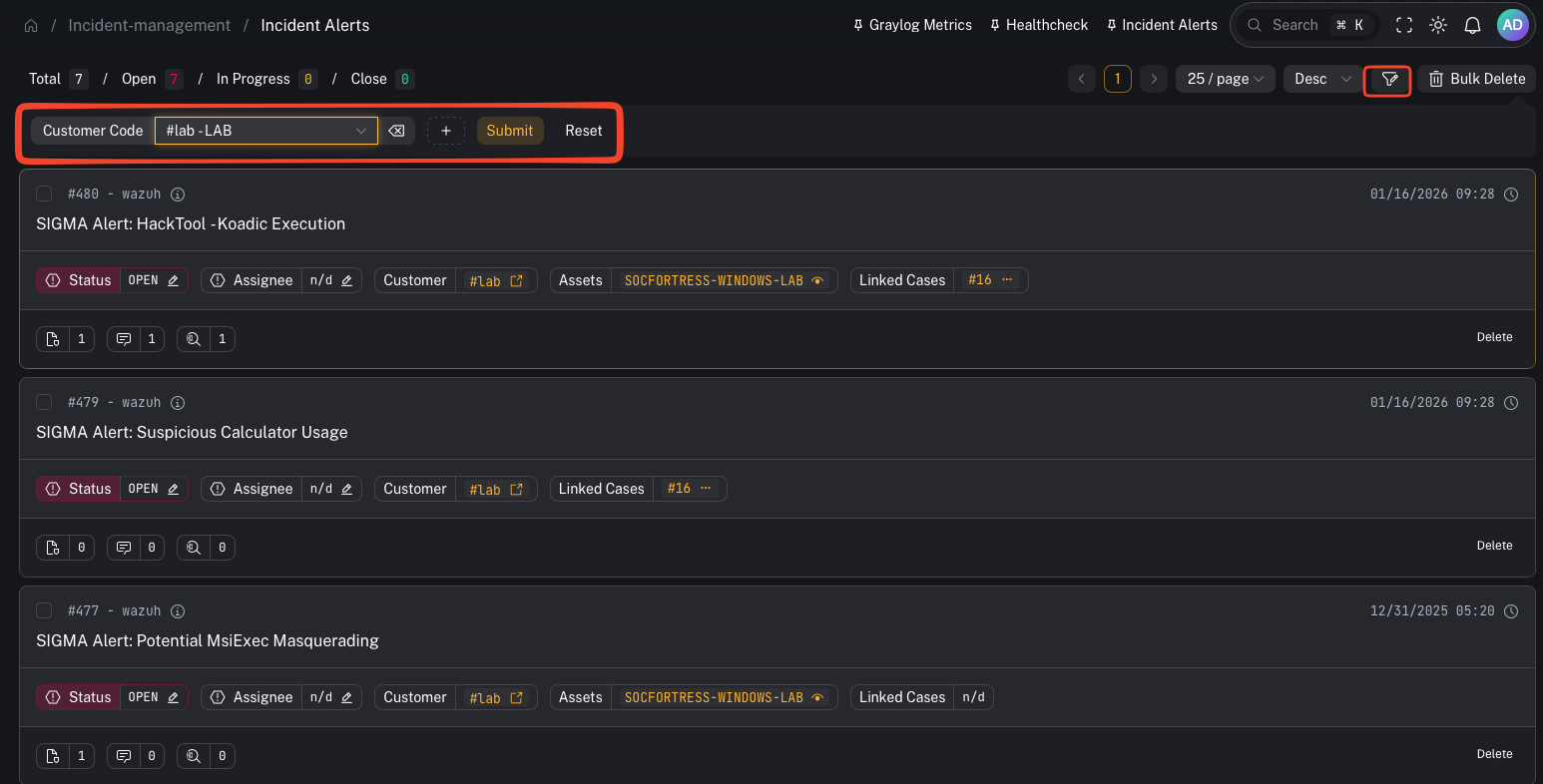Switch to the Open alerts tab
Image resolution: width=1543 pixels, height=784 pixels.
[138, 79]
